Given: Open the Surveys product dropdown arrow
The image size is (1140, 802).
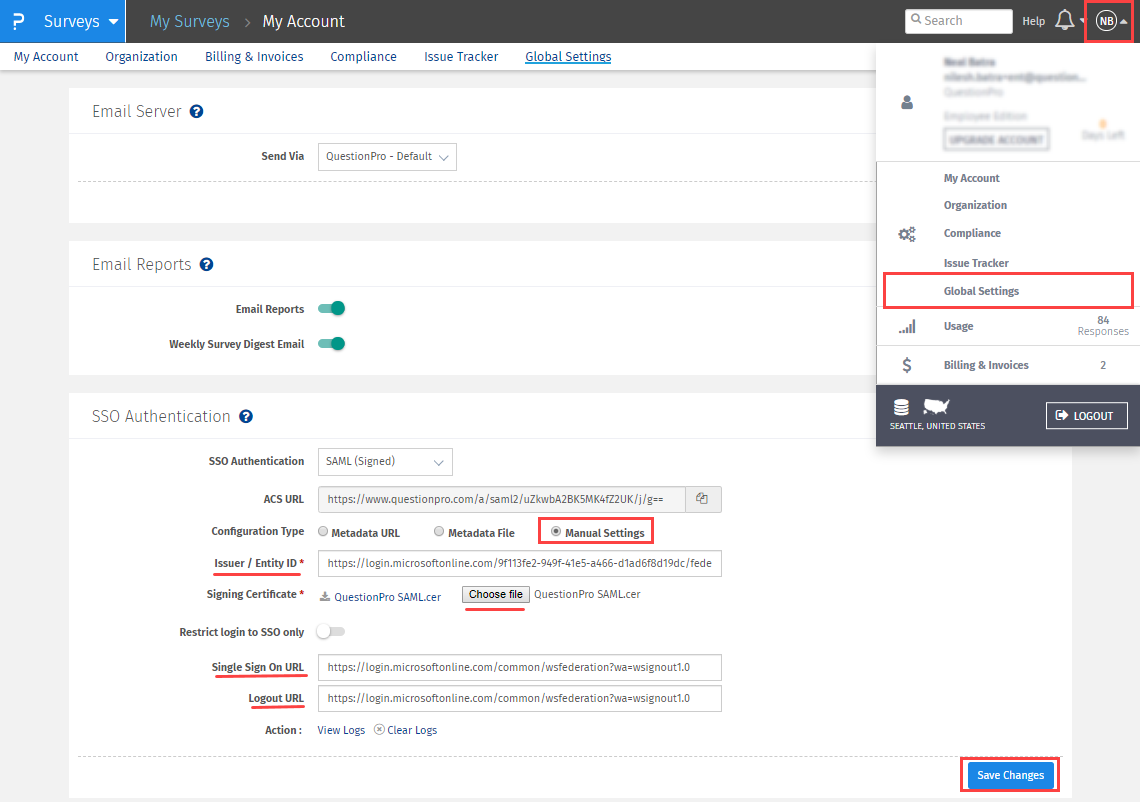Looking at the screenshot, I should (x=113, y=22).
